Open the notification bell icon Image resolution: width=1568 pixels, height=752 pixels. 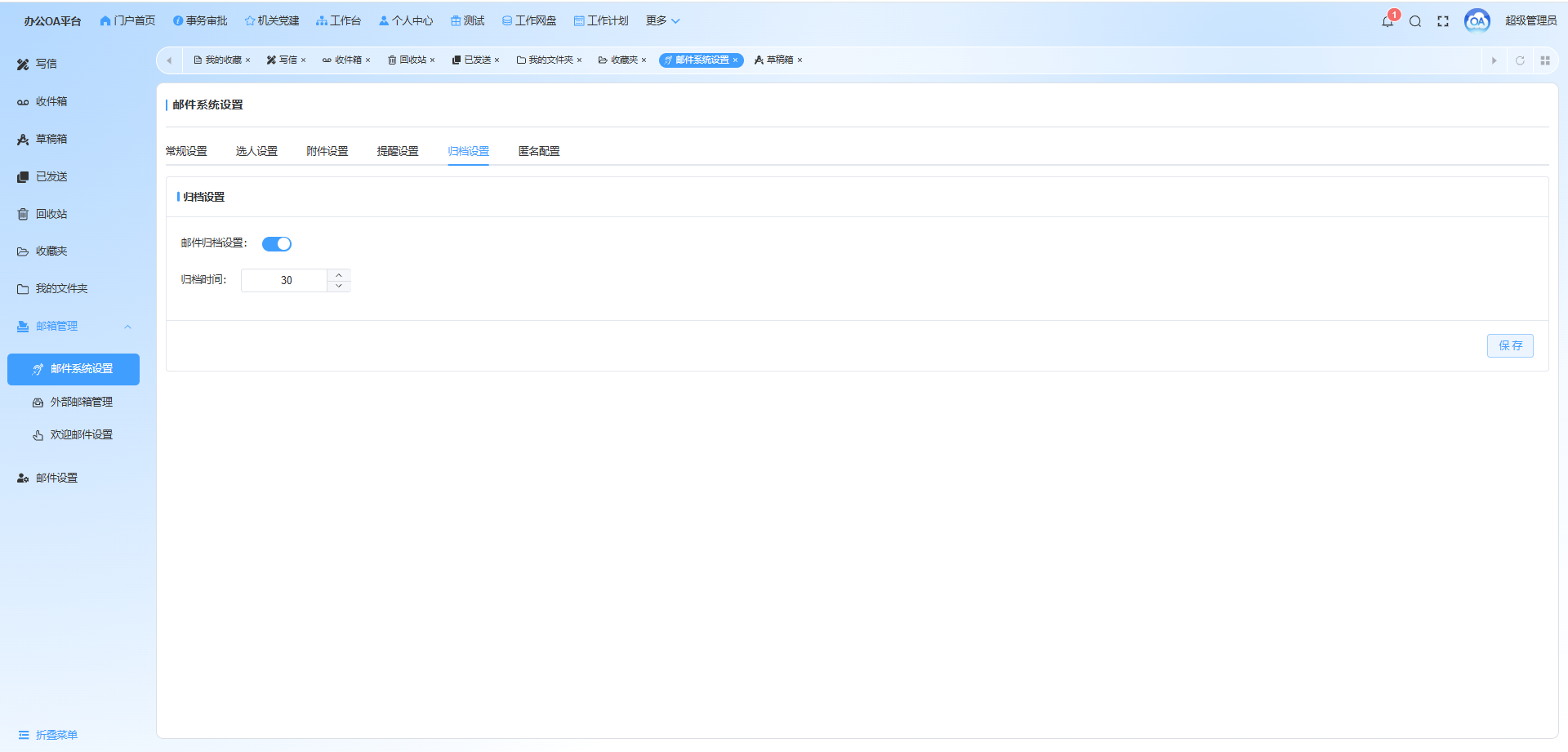tap(1388, 21)
